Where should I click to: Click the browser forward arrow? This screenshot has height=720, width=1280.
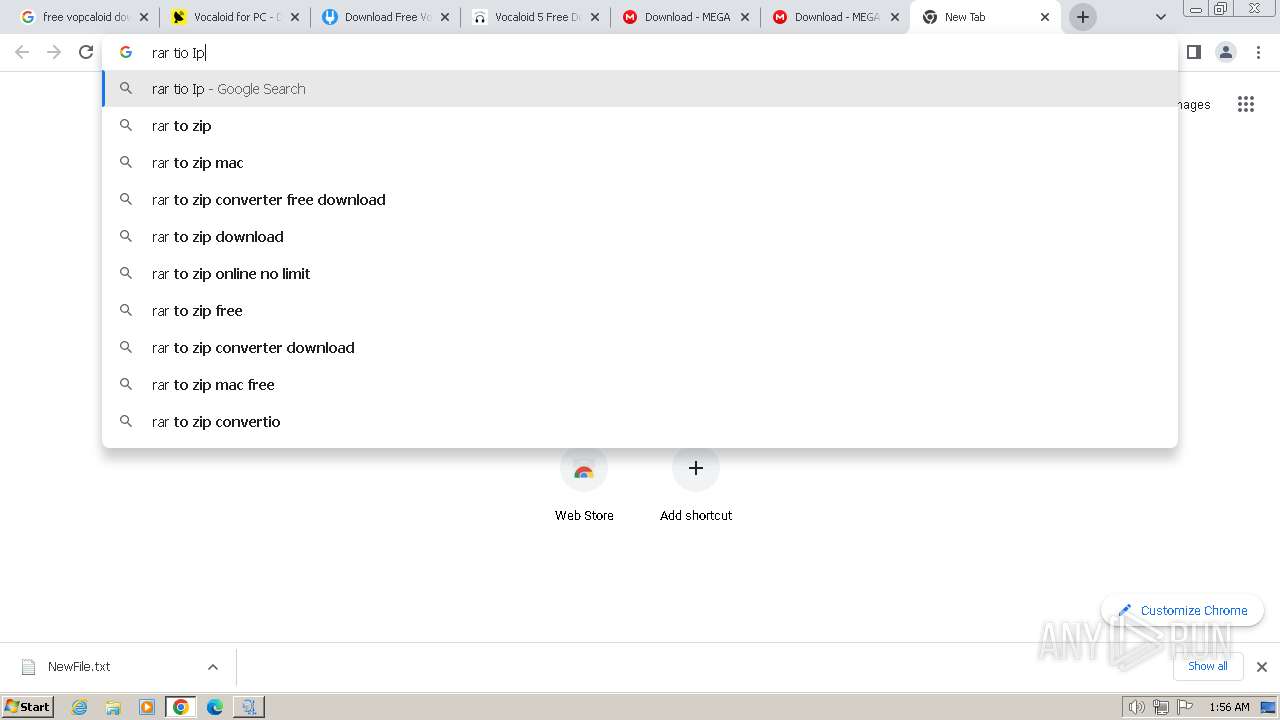point(54,52)
